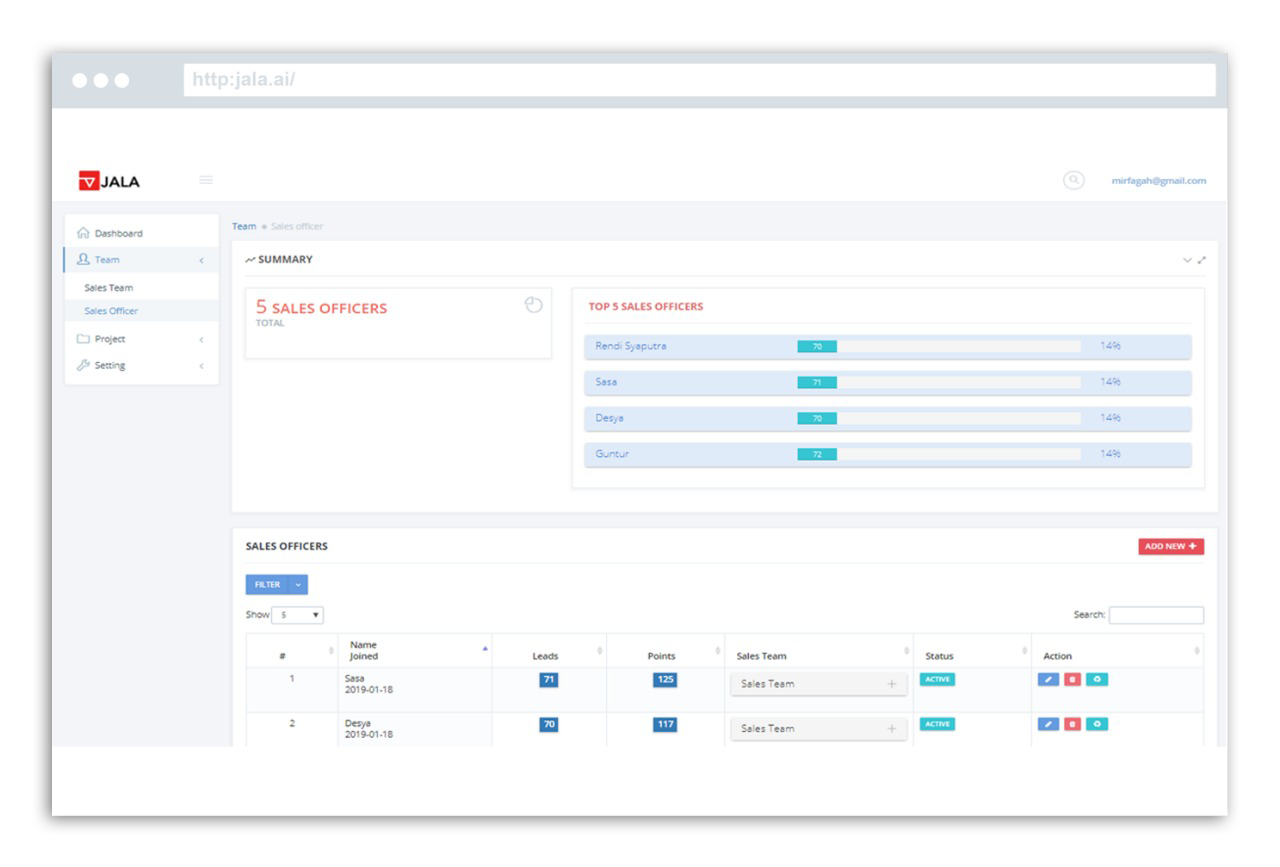Open the FILTER dropdown arrow

coord(298,585)
